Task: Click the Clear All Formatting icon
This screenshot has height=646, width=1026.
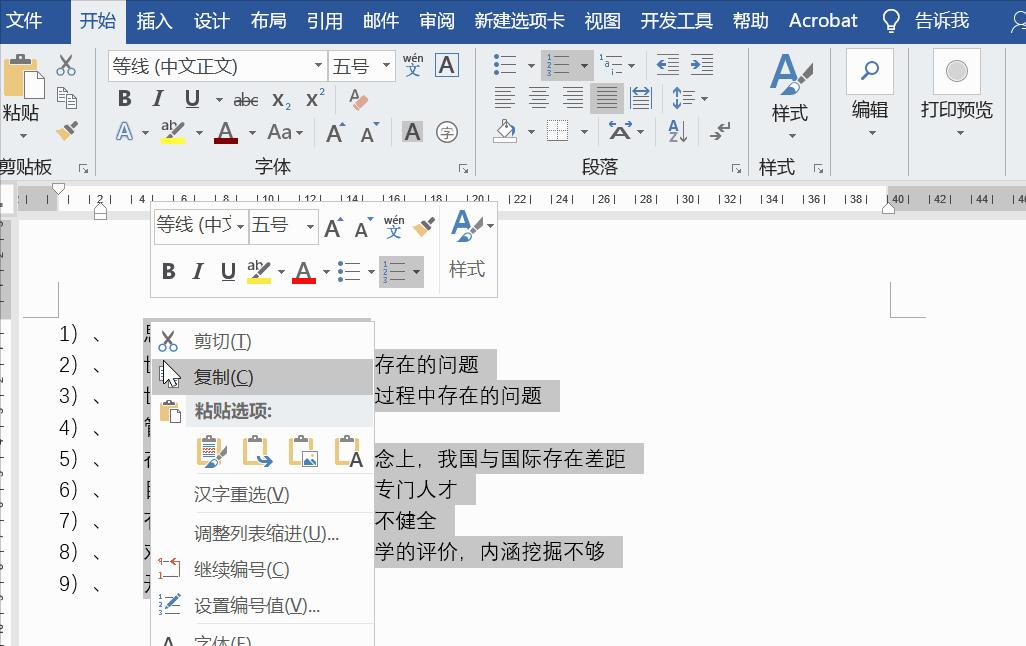Action: coord(357,98)
